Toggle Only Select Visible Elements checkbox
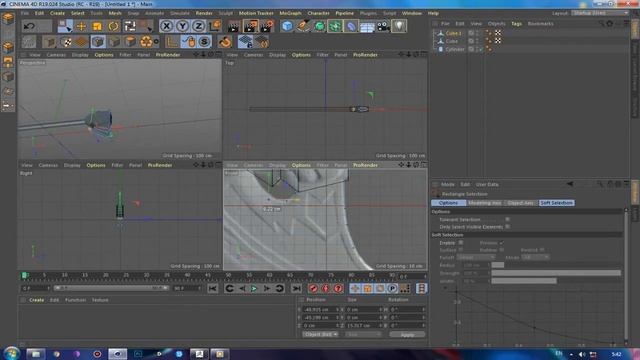 pos(507,227)
